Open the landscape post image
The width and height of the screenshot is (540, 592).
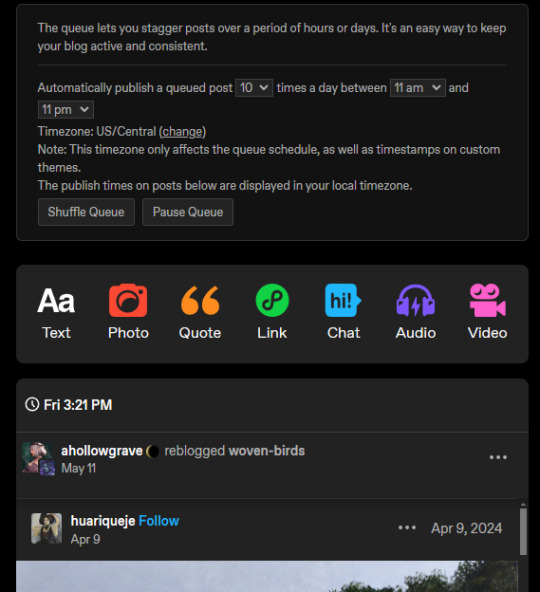coord(267,576)
